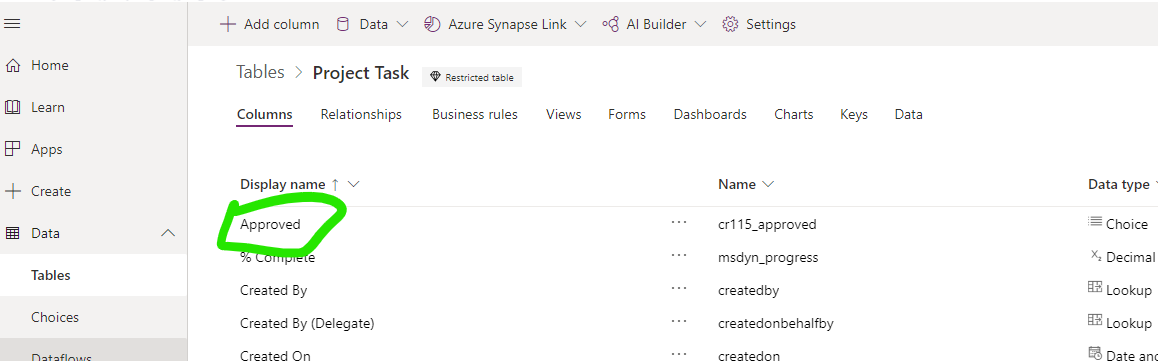Open more options for Created By column

point(679,289)
